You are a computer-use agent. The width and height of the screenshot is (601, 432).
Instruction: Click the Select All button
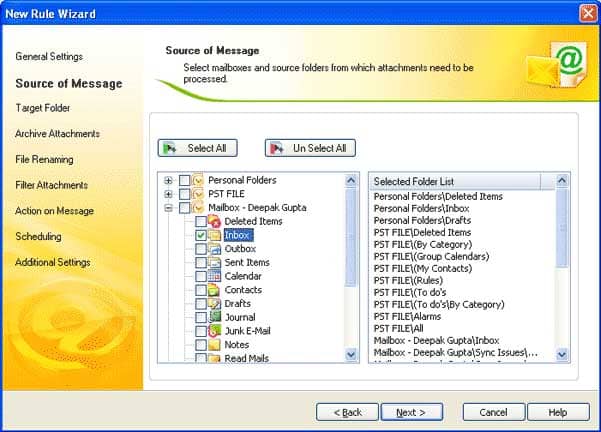click(197, 148)
